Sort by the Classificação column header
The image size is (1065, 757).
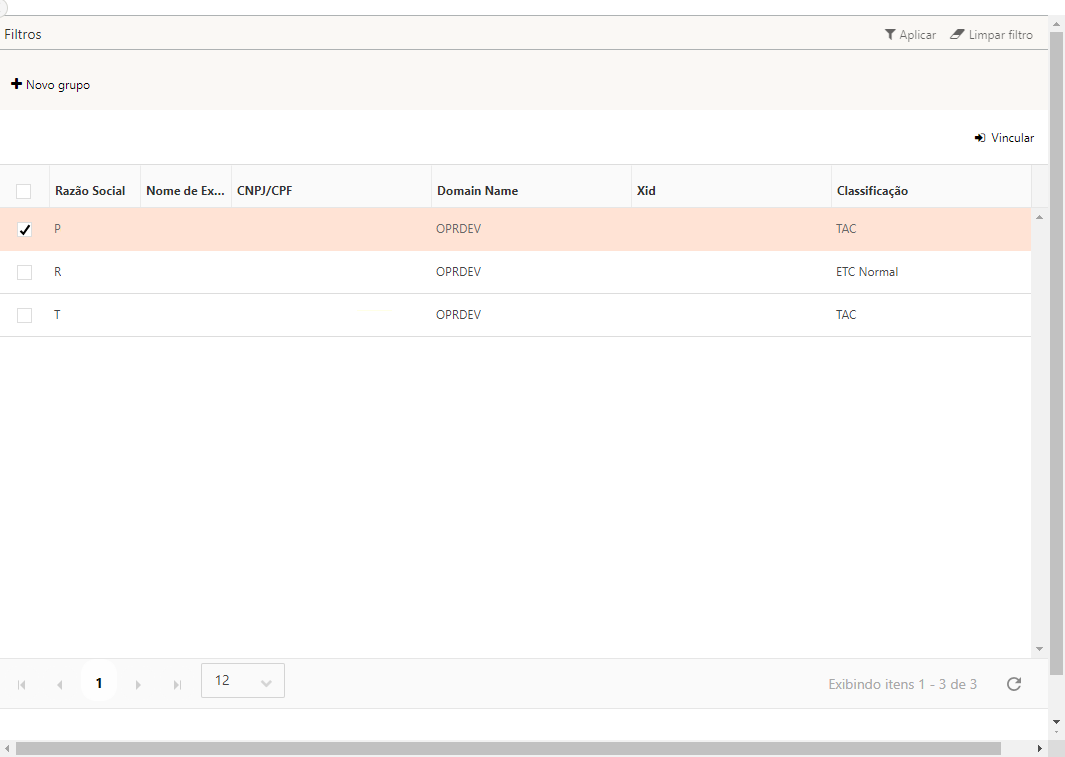pyautogui.click(x=872, y=191)
